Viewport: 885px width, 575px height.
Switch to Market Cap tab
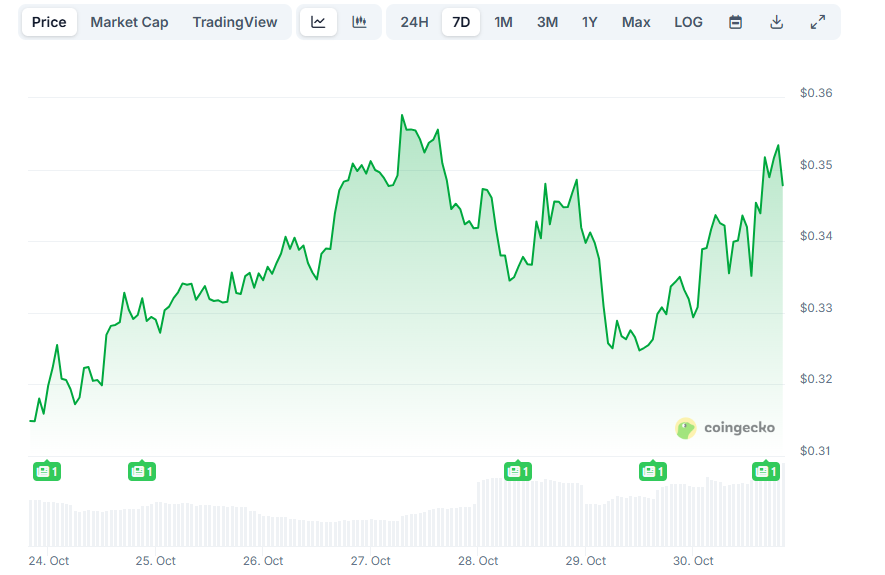pos(129,22)
